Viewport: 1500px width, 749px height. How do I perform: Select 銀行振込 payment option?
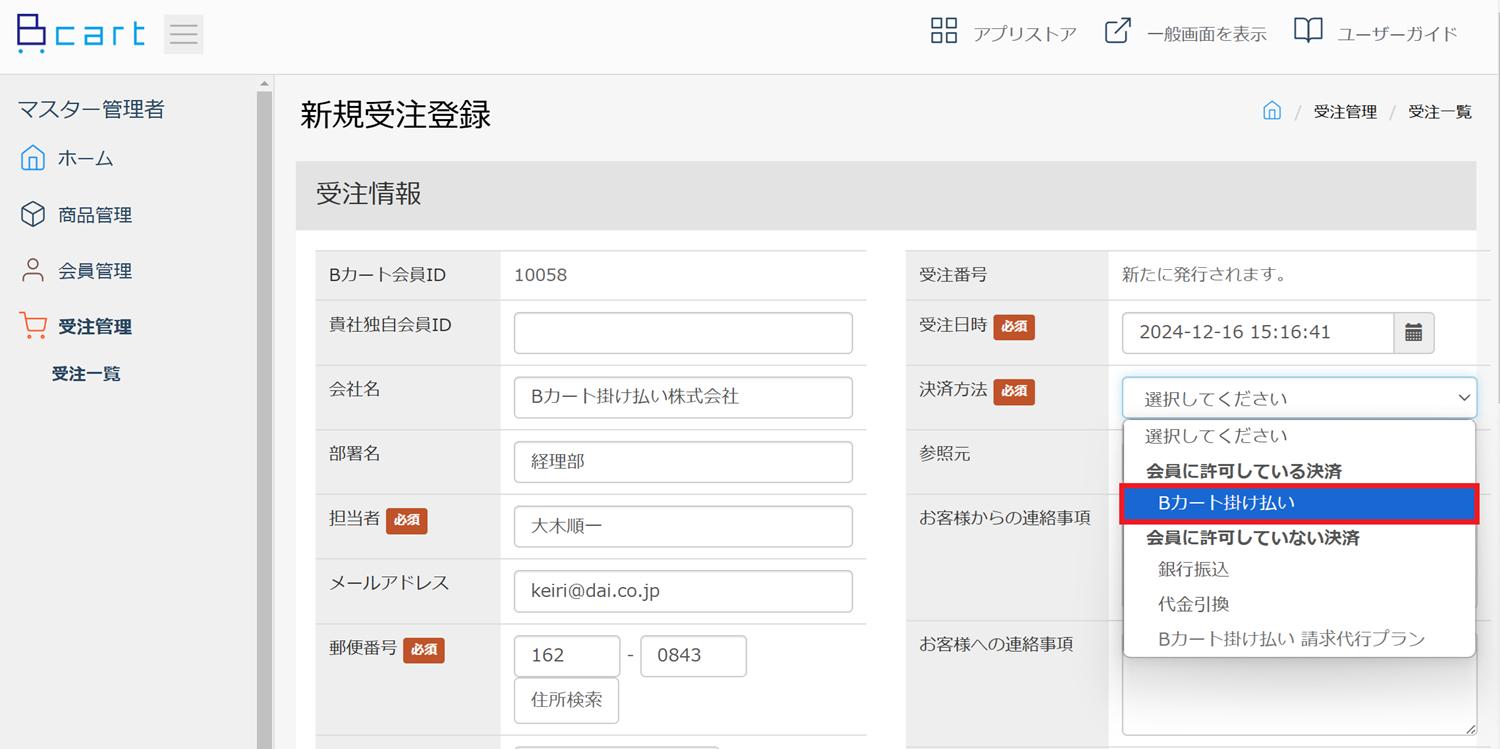[1299, 569]
